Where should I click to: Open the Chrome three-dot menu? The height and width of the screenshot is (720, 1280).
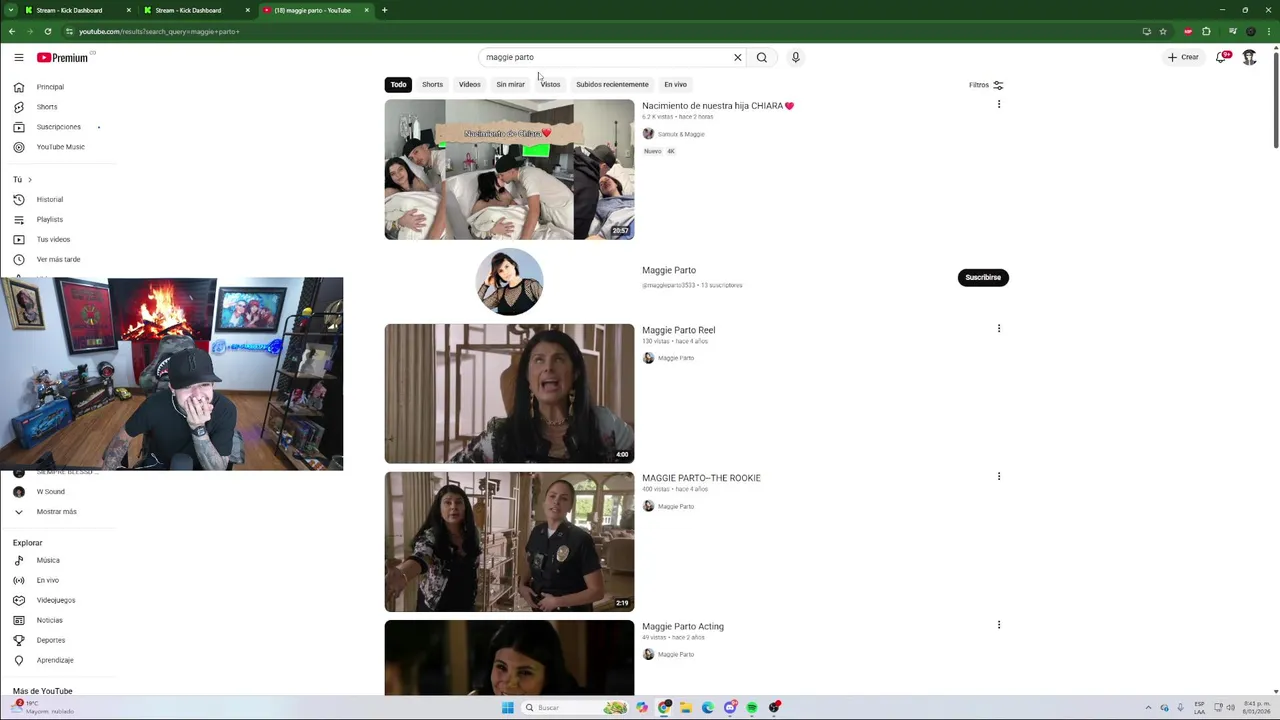1268,31
